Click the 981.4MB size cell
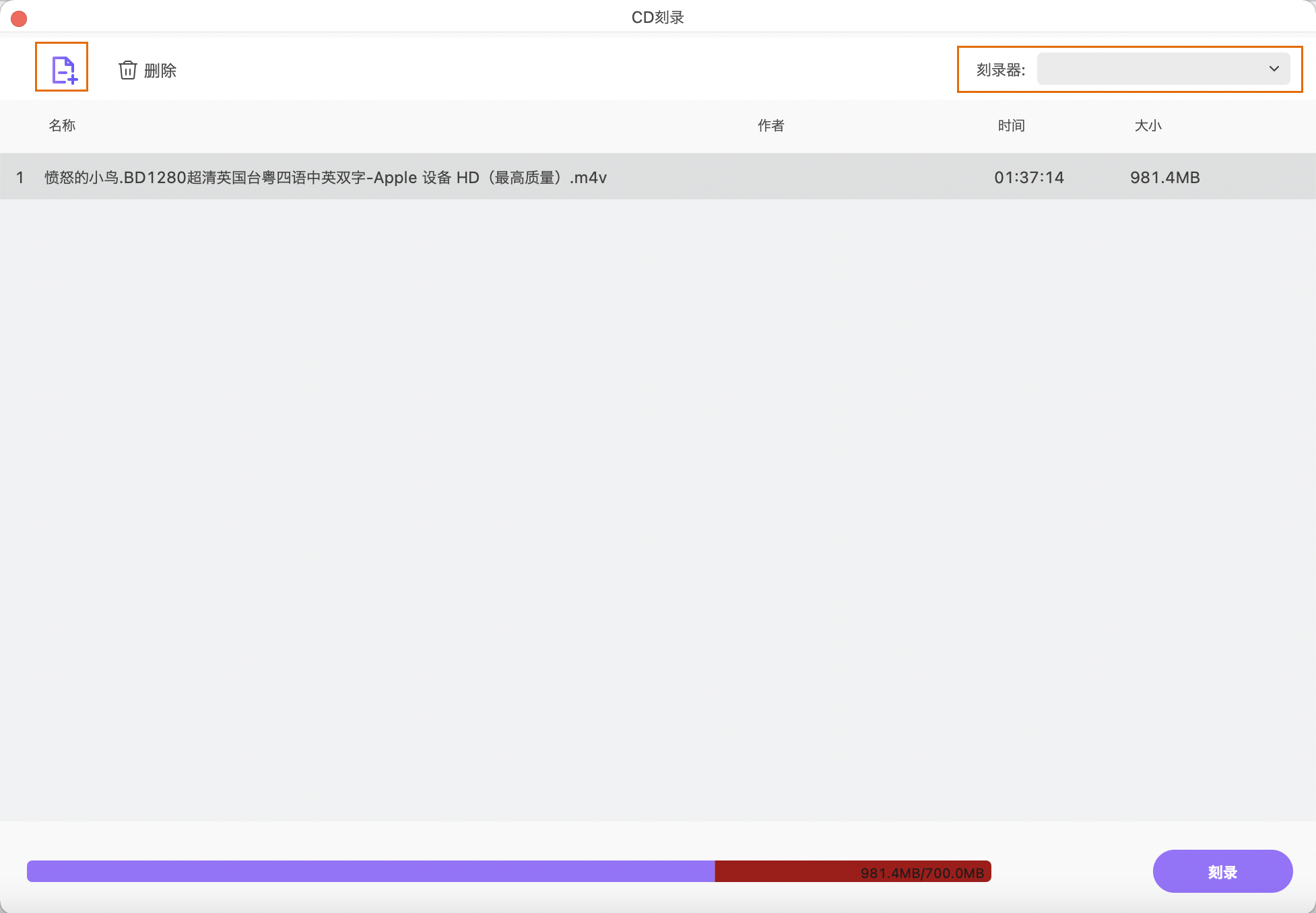 click(1164, 177)
